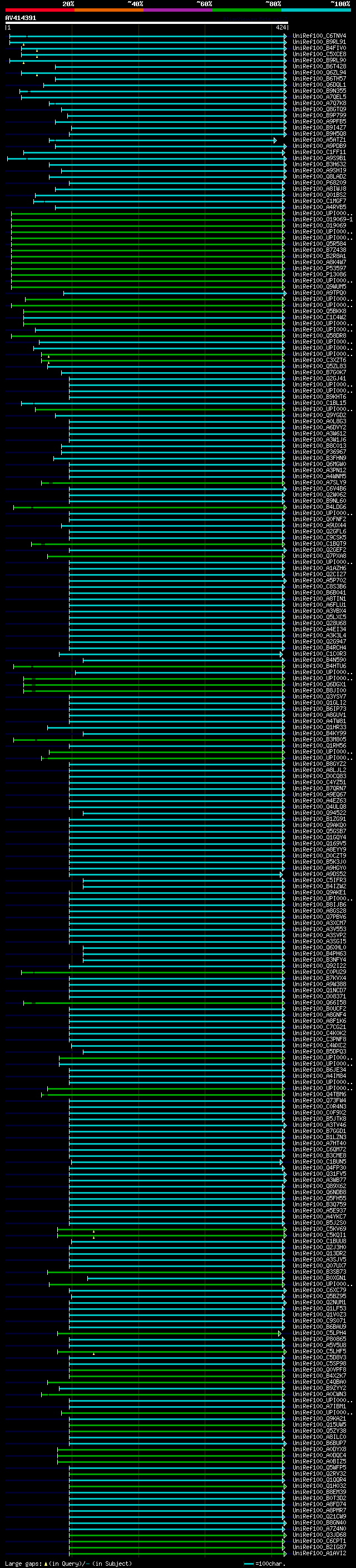Select the UniRef100_B8GN40 label
Viewport: 356px width, 1568px height.
[x=319, y=1523]
